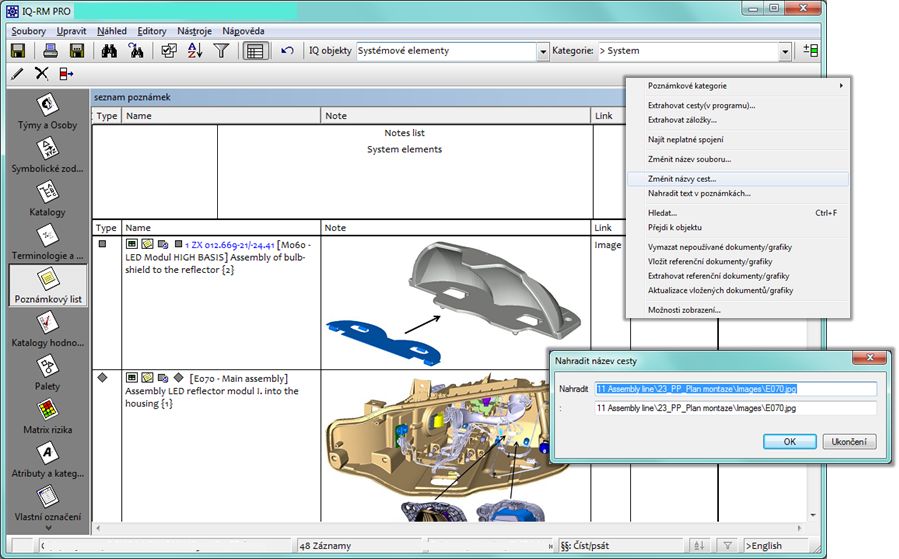Screen dimensions: 899x559
Task: Click the sort icon in status bar
Action: click(699, 546)
